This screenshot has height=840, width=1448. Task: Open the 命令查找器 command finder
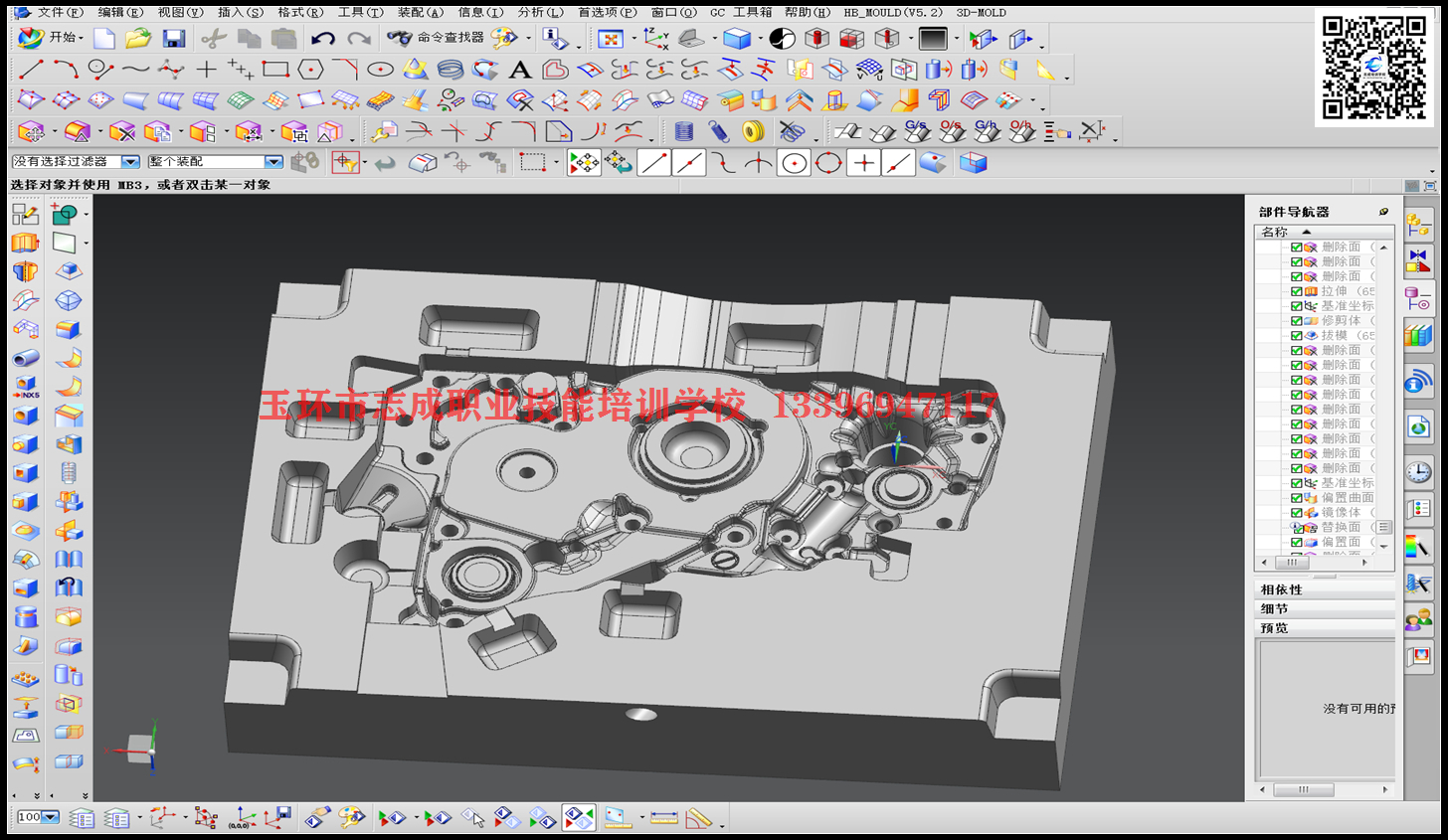tap(437, 38)
